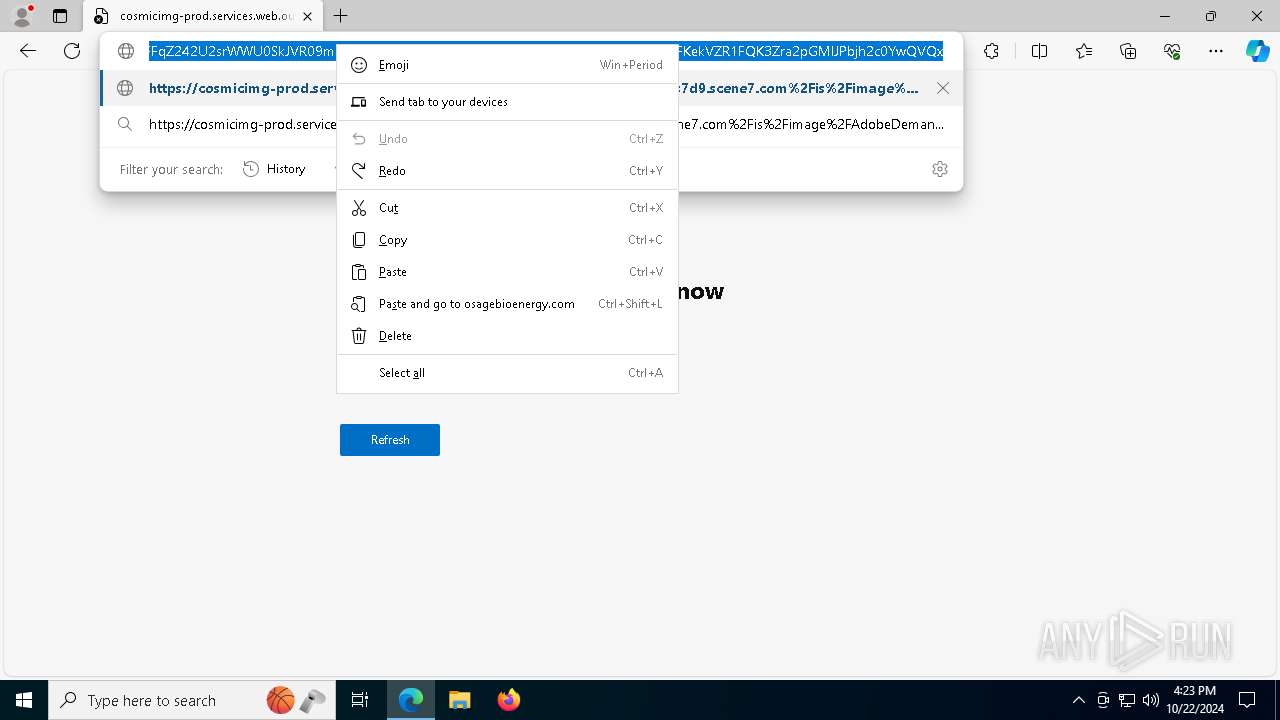
Task: Open Firefox from the taskbar
Action: tap(508, 700)
